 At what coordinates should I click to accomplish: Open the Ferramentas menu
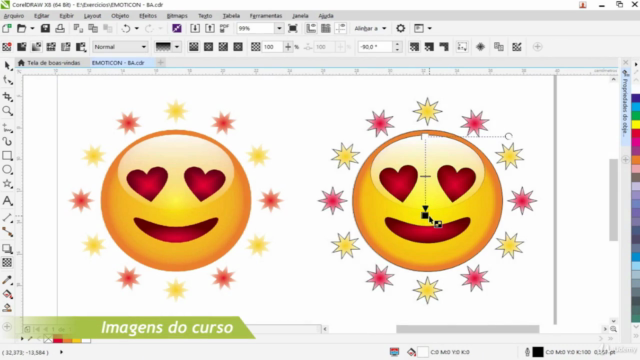point(266,16)
